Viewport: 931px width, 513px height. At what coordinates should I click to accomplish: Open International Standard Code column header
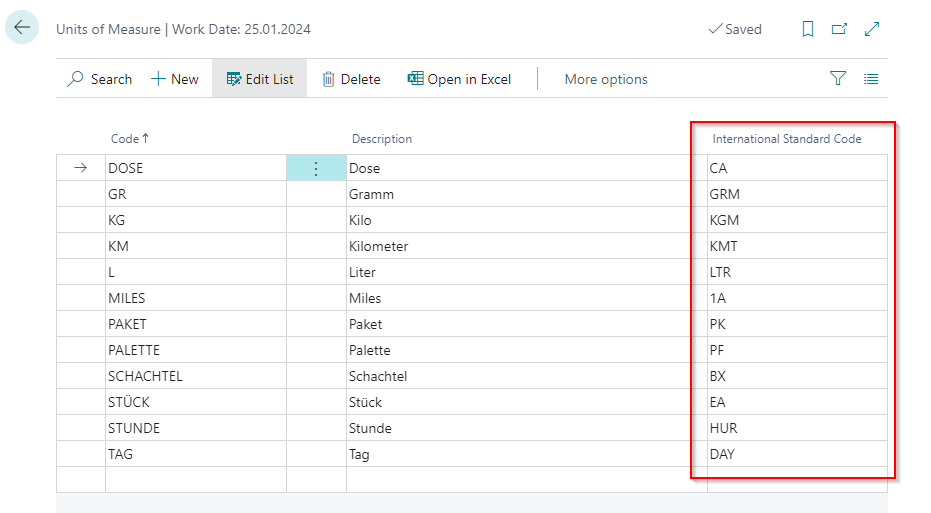click(786, 139)
